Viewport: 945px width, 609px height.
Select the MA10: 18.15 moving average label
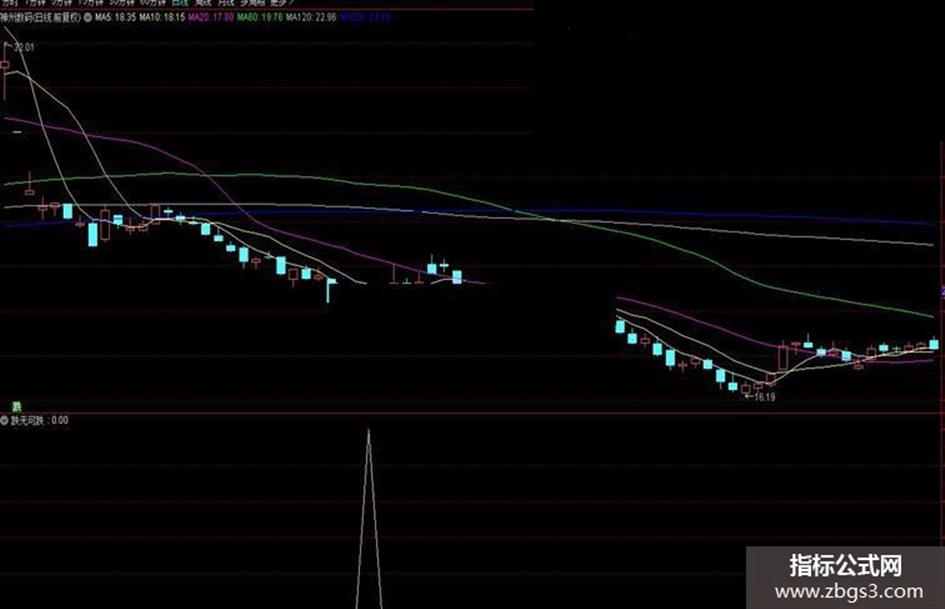[162, 17]
